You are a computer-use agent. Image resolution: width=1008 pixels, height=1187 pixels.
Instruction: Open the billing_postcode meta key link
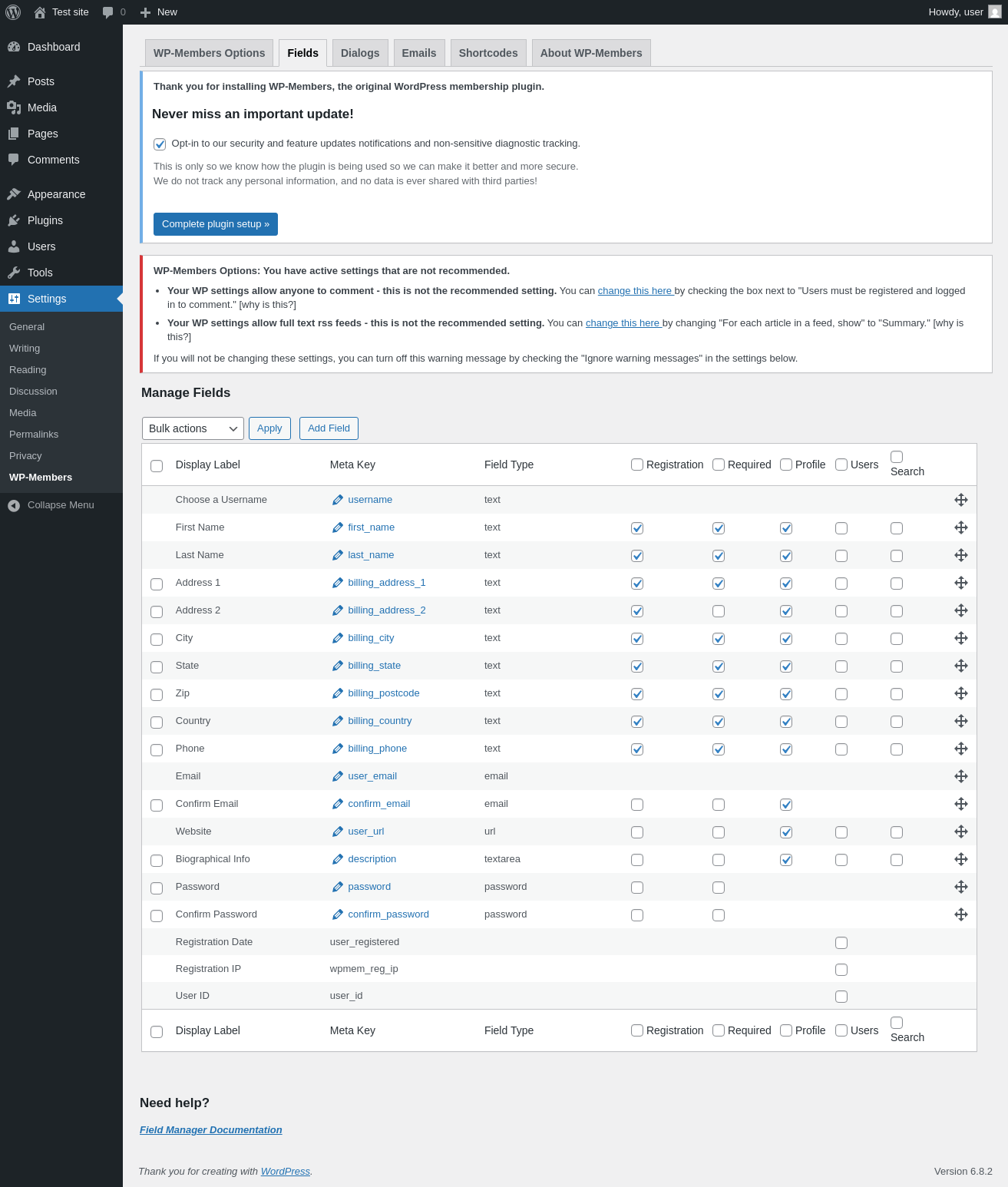[x=384, y=693]
